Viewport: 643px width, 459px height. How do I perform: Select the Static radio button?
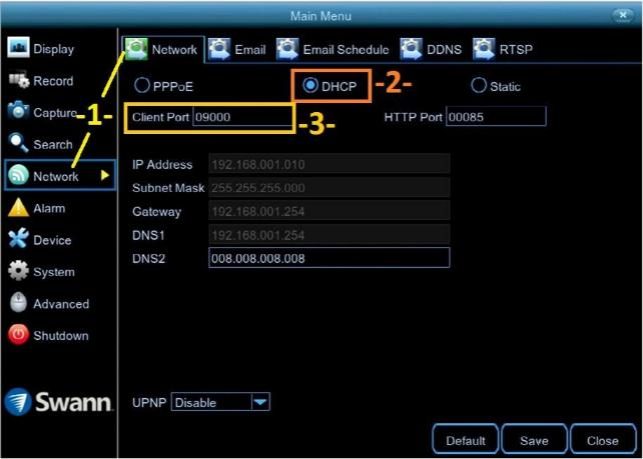478,87
